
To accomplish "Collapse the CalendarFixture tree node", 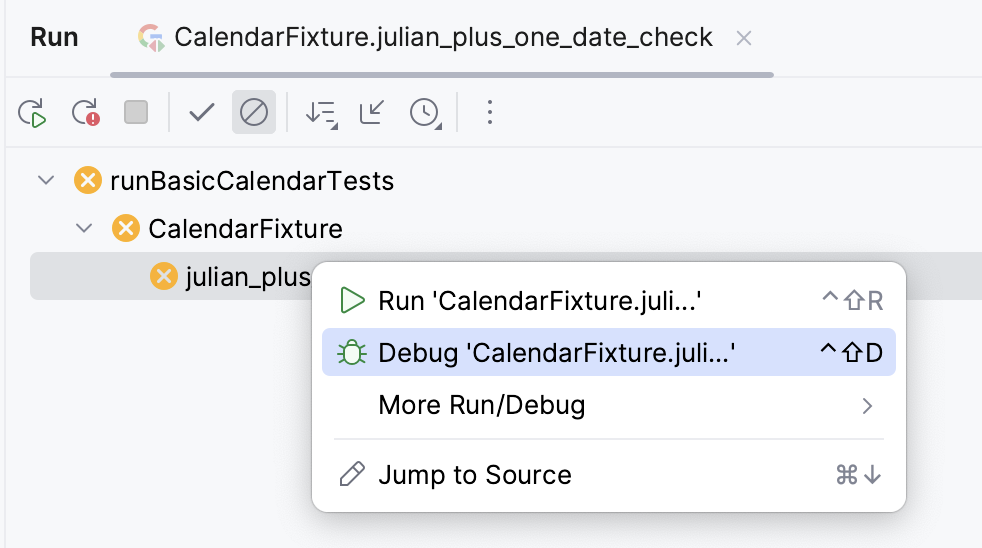I will pyautogui.click(x=84, y=229).
